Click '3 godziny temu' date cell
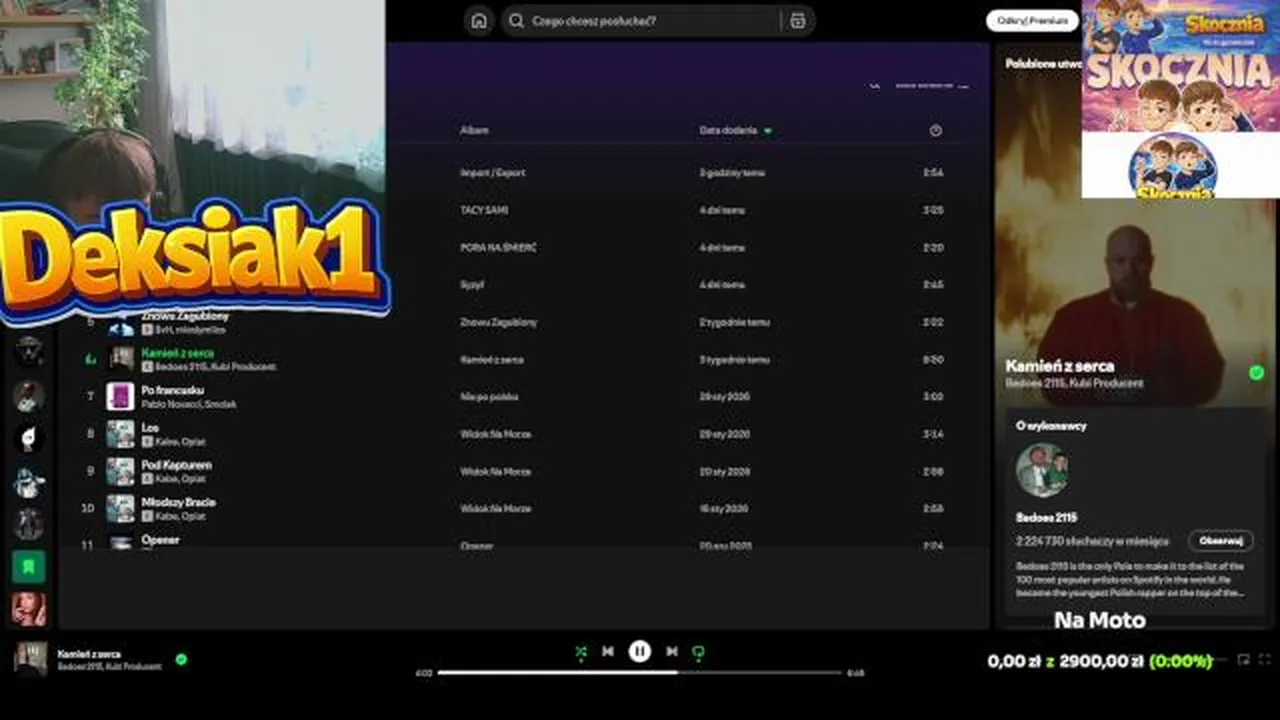This screenshot has width=1280, height=720. [732, 173]
